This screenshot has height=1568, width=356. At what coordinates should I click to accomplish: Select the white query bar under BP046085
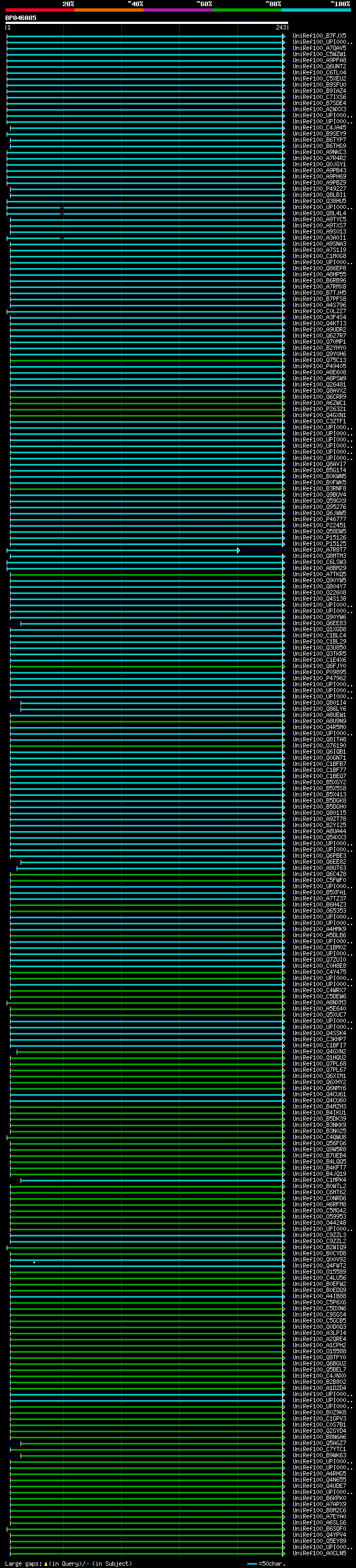(147, 22)
